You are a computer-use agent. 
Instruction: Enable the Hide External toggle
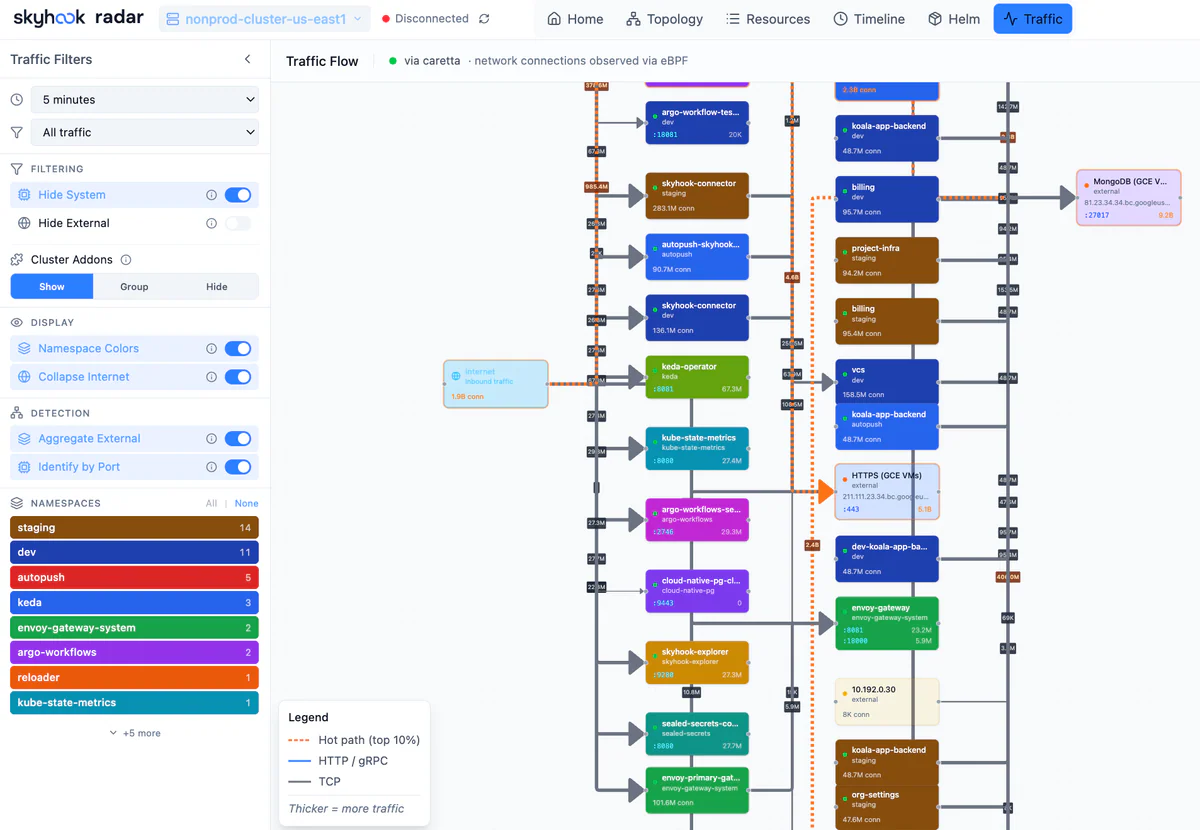coord(238,223)
